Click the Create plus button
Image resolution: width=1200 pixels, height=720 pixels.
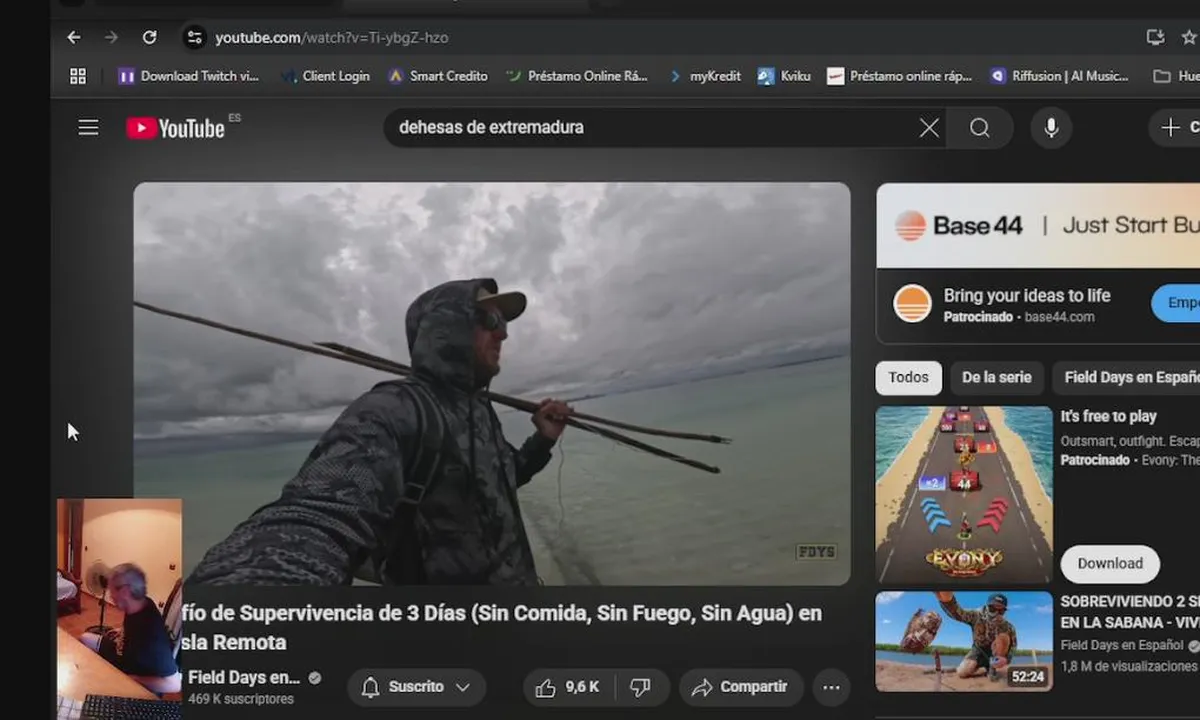[x=1175, y=127]
